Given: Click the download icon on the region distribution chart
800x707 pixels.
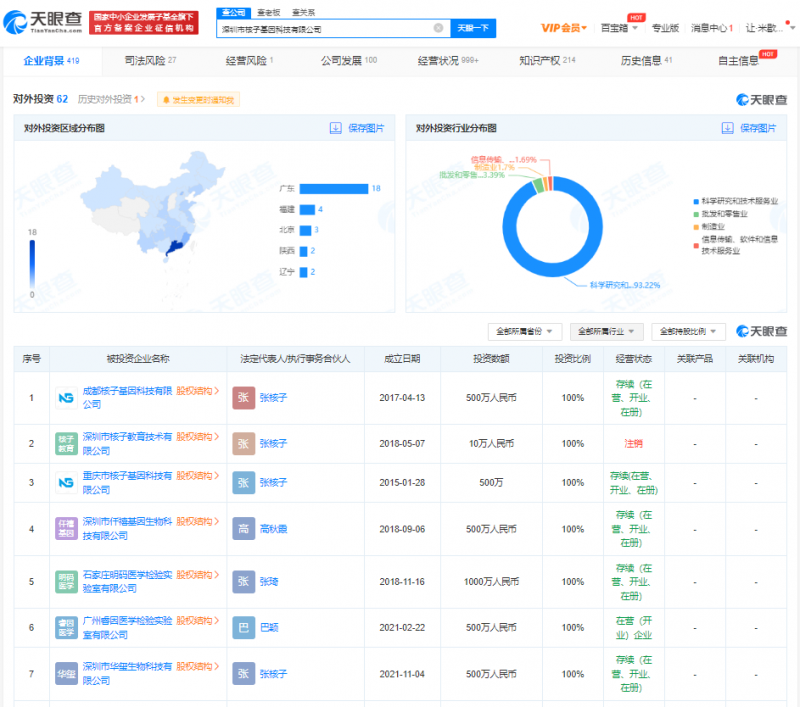Looking at the screenshot, I should [x=336, y=129].
